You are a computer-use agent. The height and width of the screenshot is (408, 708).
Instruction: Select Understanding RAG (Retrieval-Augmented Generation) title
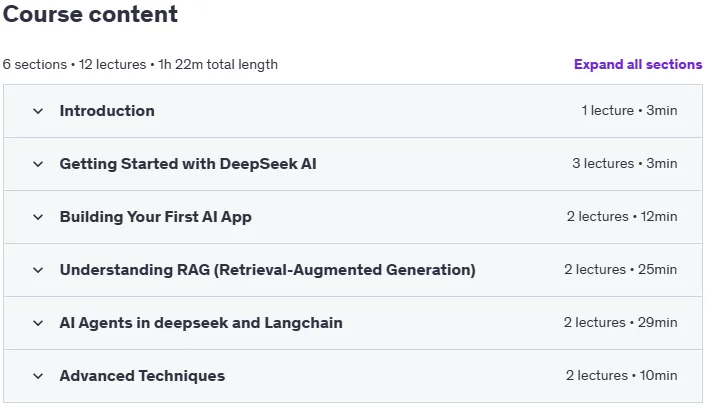click(267, 270)
